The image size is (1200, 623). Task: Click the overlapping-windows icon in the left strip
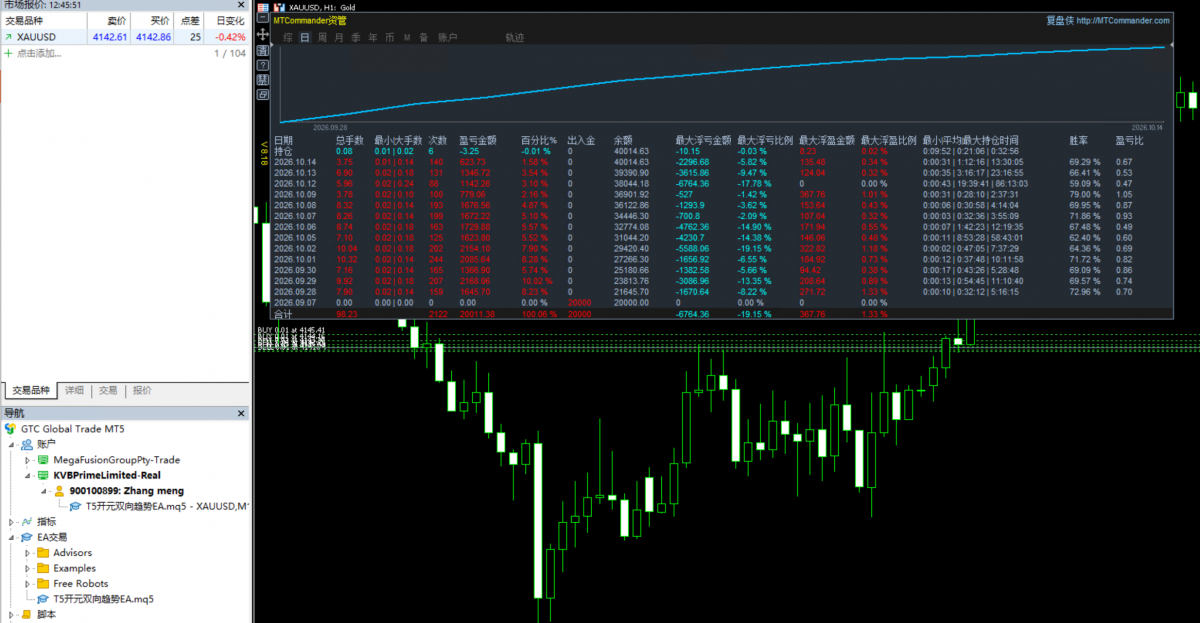click(x=262, y=94)
